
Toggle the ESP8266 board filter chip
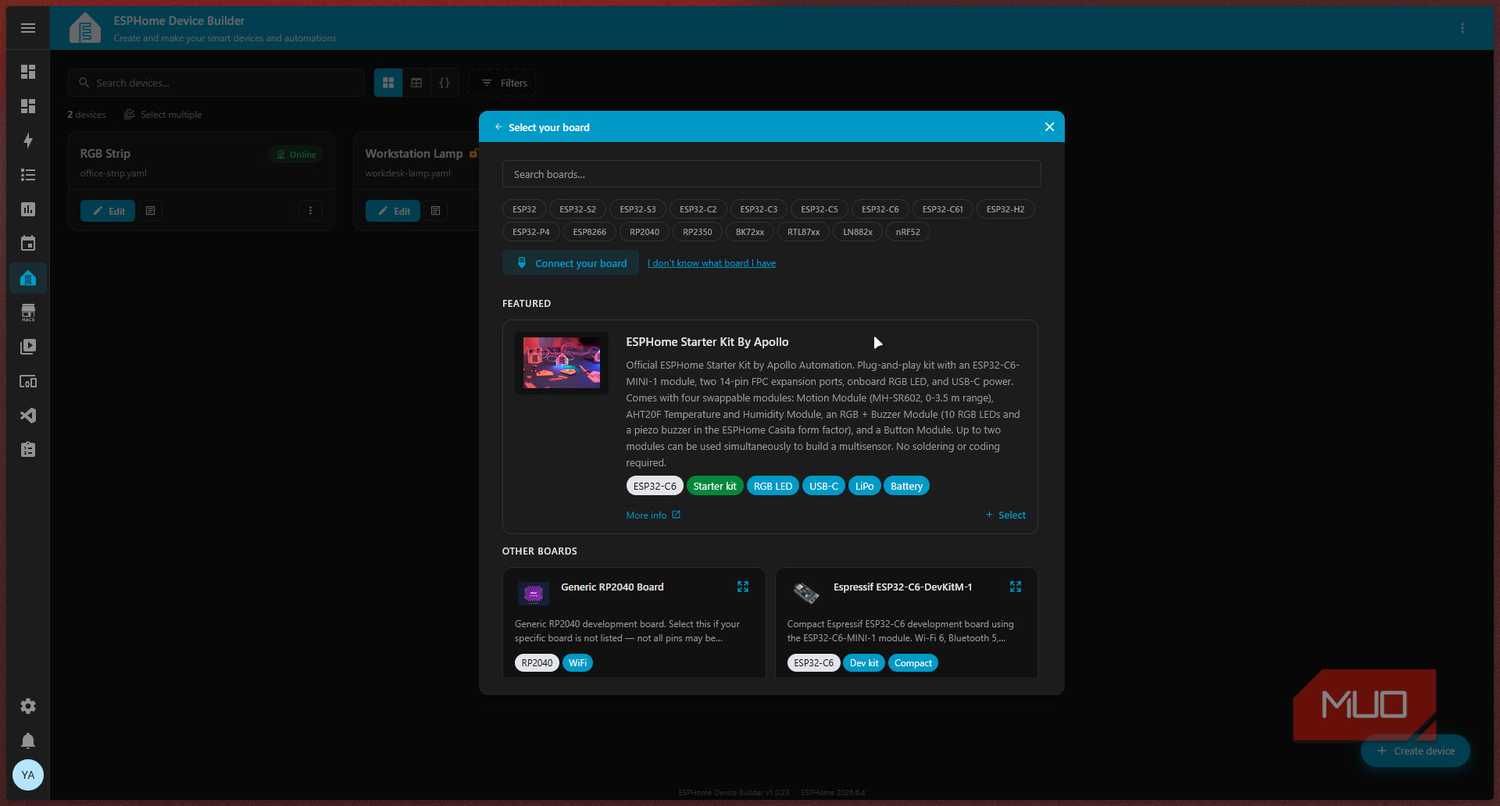[x=589, y=232]
